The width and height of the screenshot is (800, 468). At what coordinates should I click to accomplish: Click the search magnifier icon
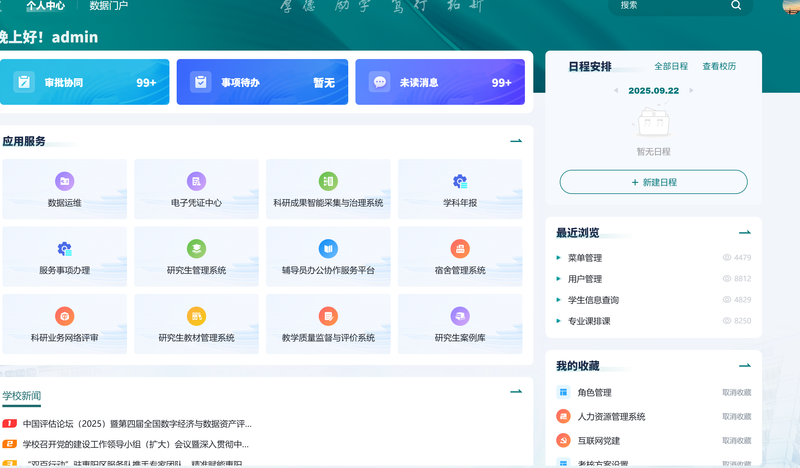[736, 5]
